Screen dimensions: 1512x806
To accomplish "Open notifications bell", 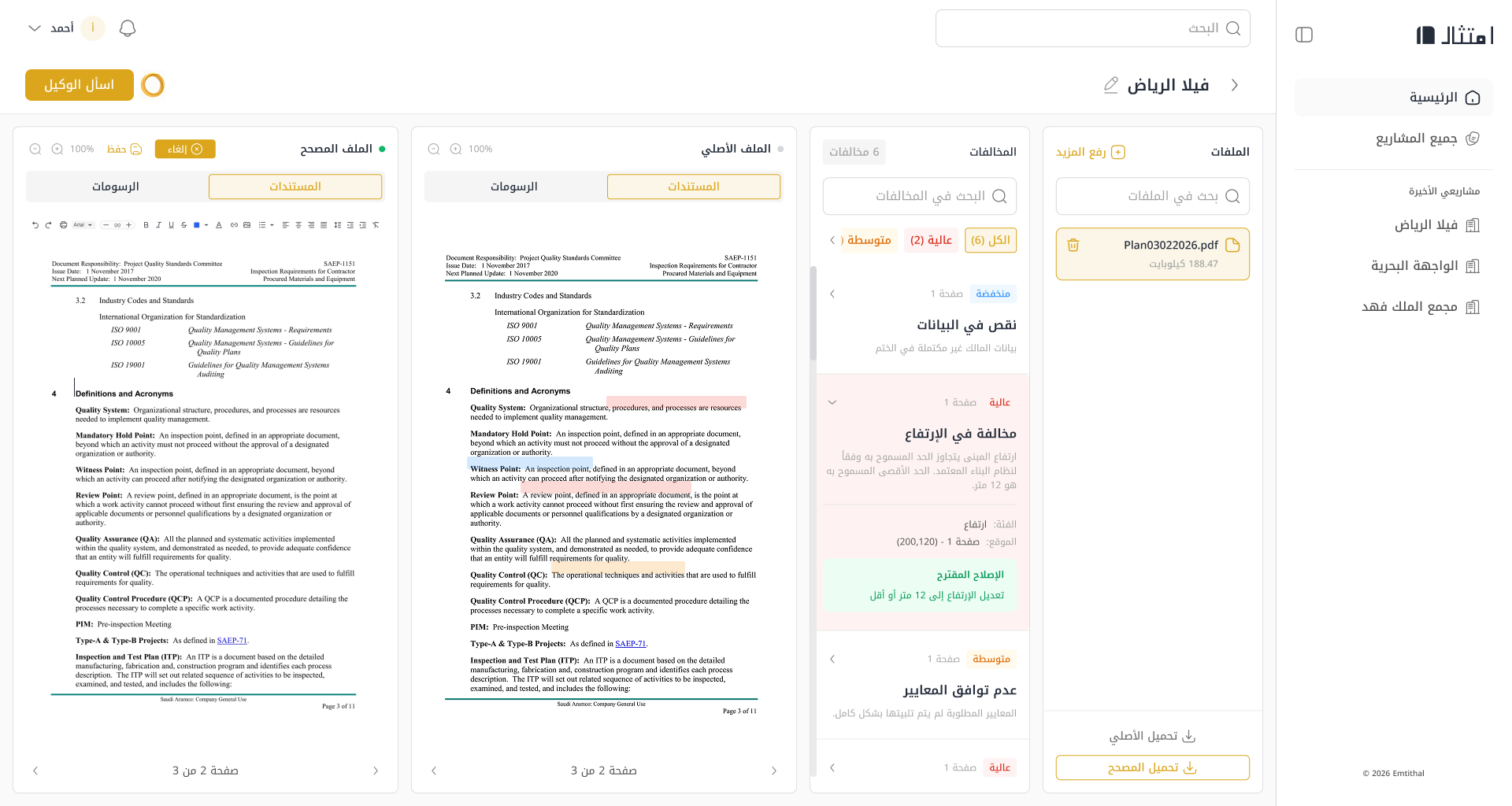I will pos(128,28).
